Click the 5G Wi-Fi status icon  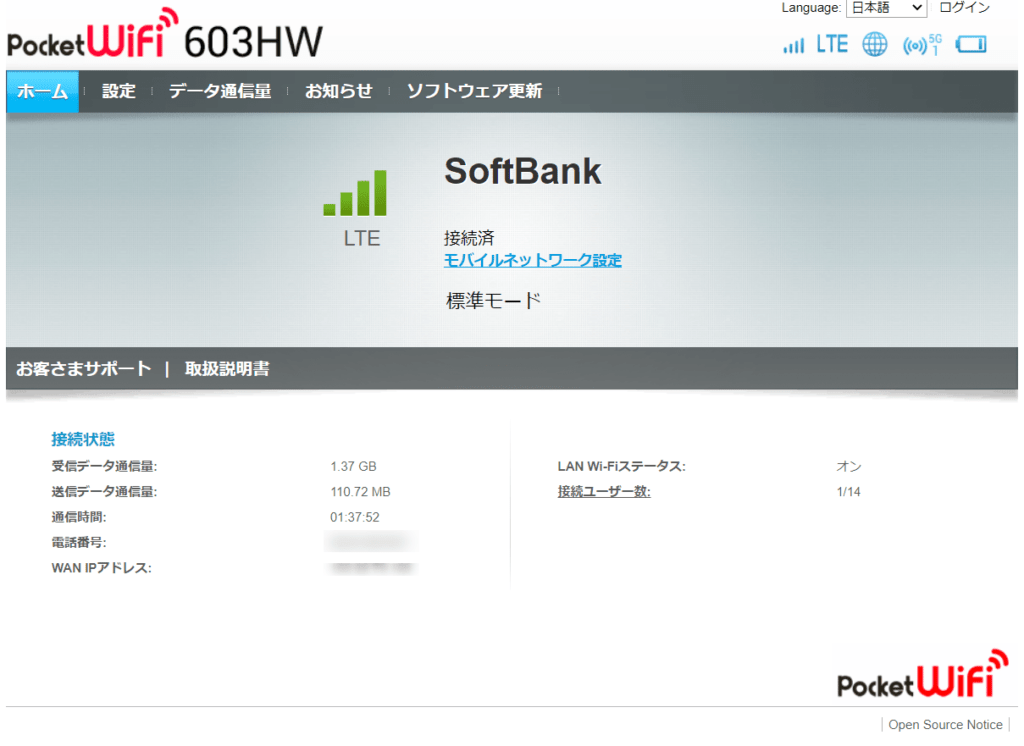[x=922, y=44]
